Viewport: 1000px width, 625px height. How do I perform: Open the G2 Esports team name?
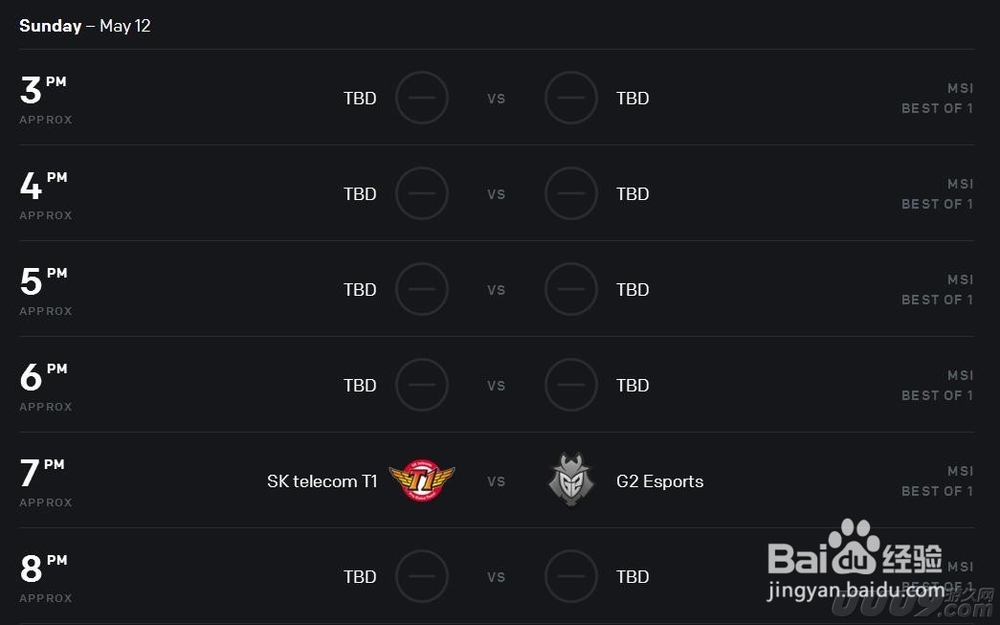[660, 481]
